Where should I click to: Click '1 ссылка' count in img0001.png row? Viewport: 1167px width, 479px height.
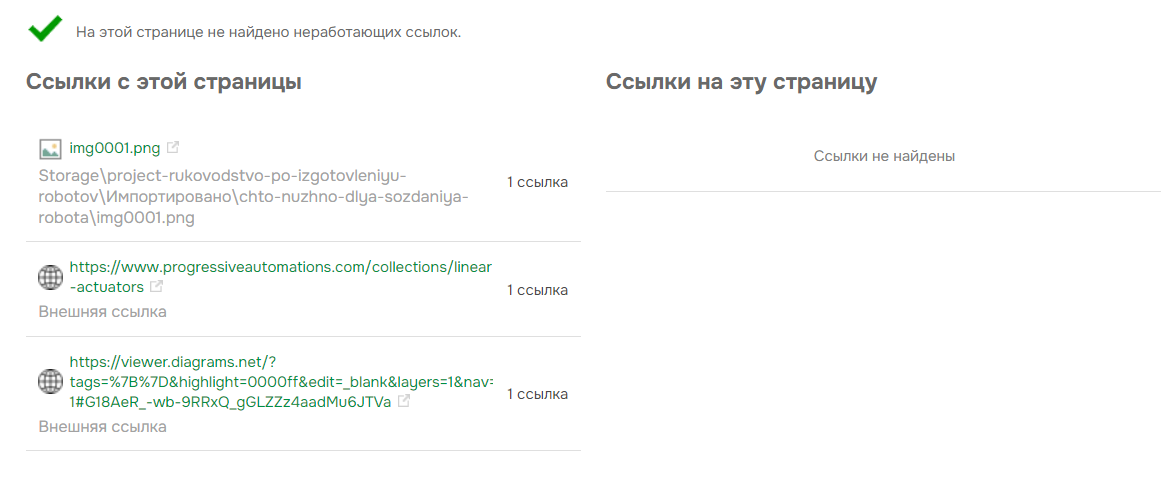pyautogui.click(x=537, y=182)
